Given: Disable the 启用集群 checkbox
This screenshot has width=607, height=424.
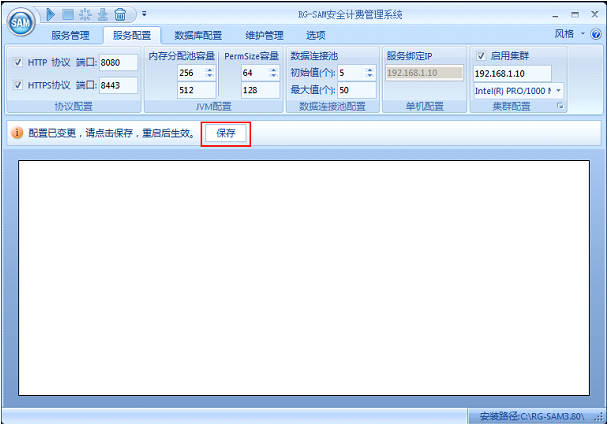Looking at the screenshot, I should pyautogui.click(x=481, y=56).
